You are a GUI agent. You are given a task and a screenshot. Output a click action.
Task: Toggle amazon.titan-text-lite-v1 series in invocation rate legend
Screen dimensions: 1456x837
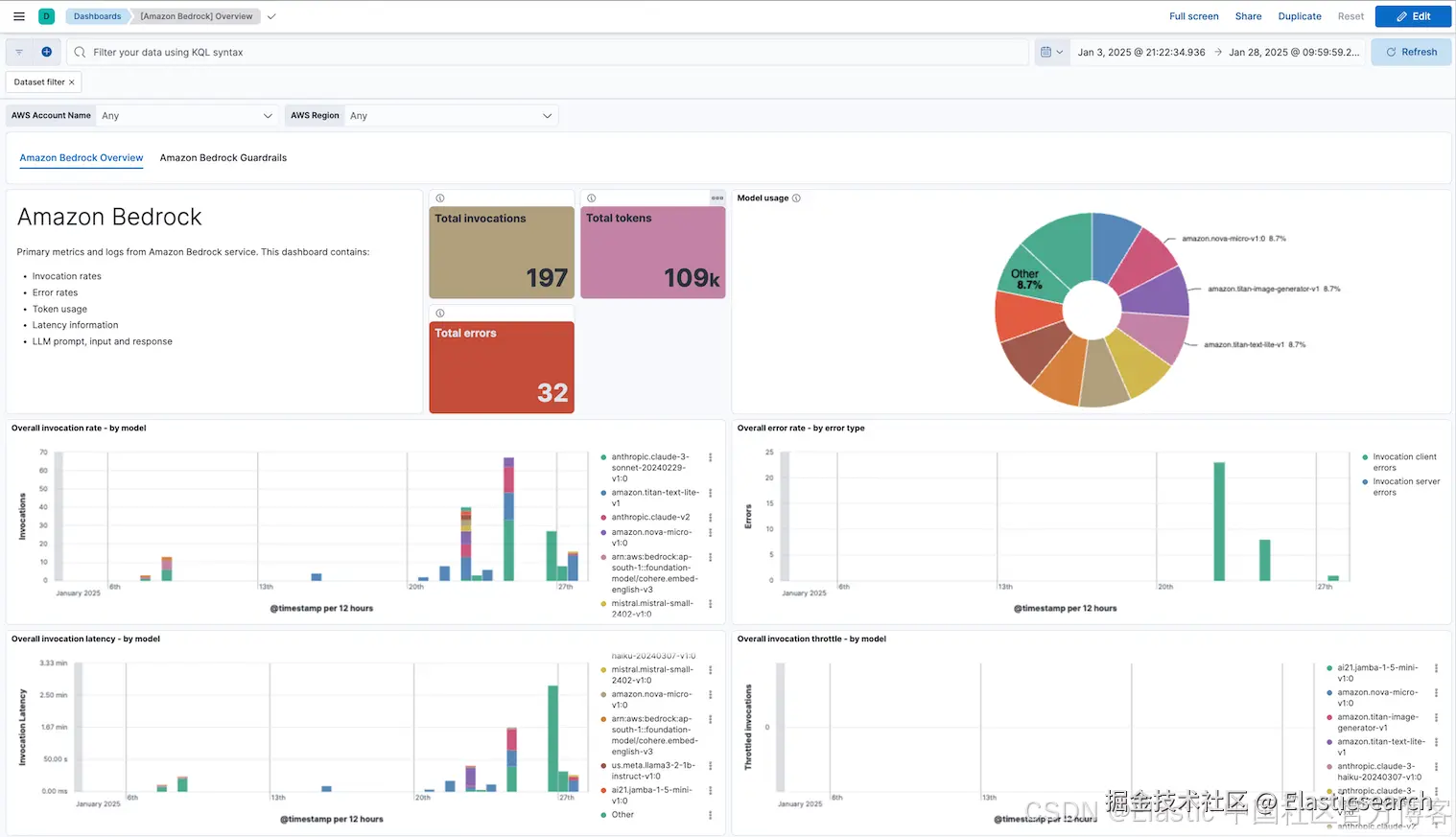651,498
